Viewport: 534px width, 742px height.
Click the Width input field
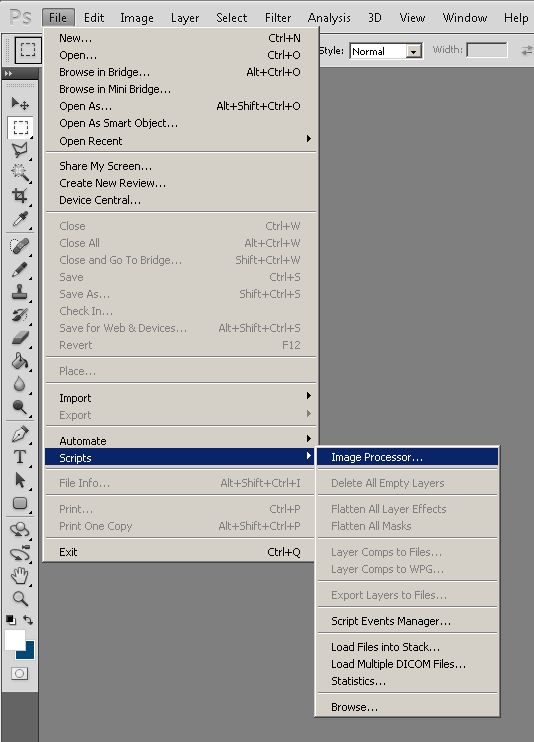coord(487,50)
